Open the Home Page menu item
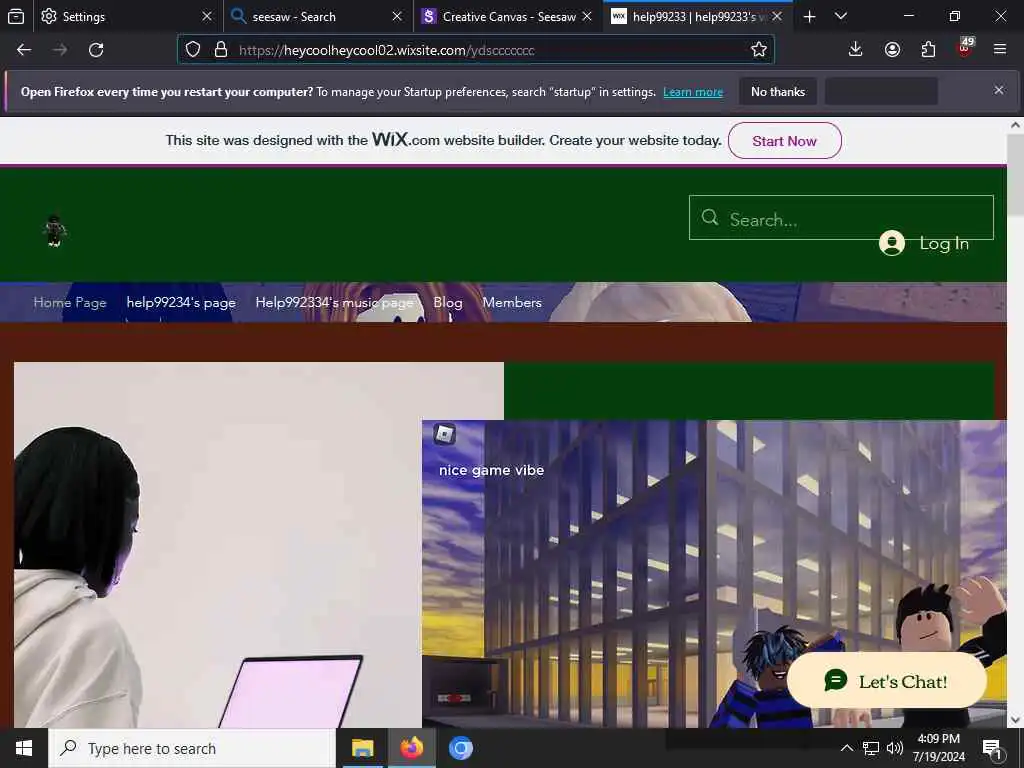This screenshot has width=1024, height=768. [x=70, y=302]
